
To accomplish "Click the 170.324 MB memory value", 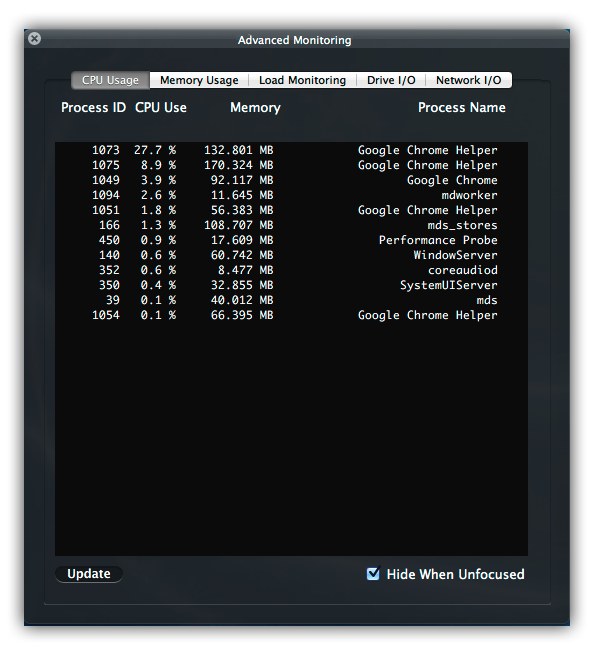I will 238,165.
